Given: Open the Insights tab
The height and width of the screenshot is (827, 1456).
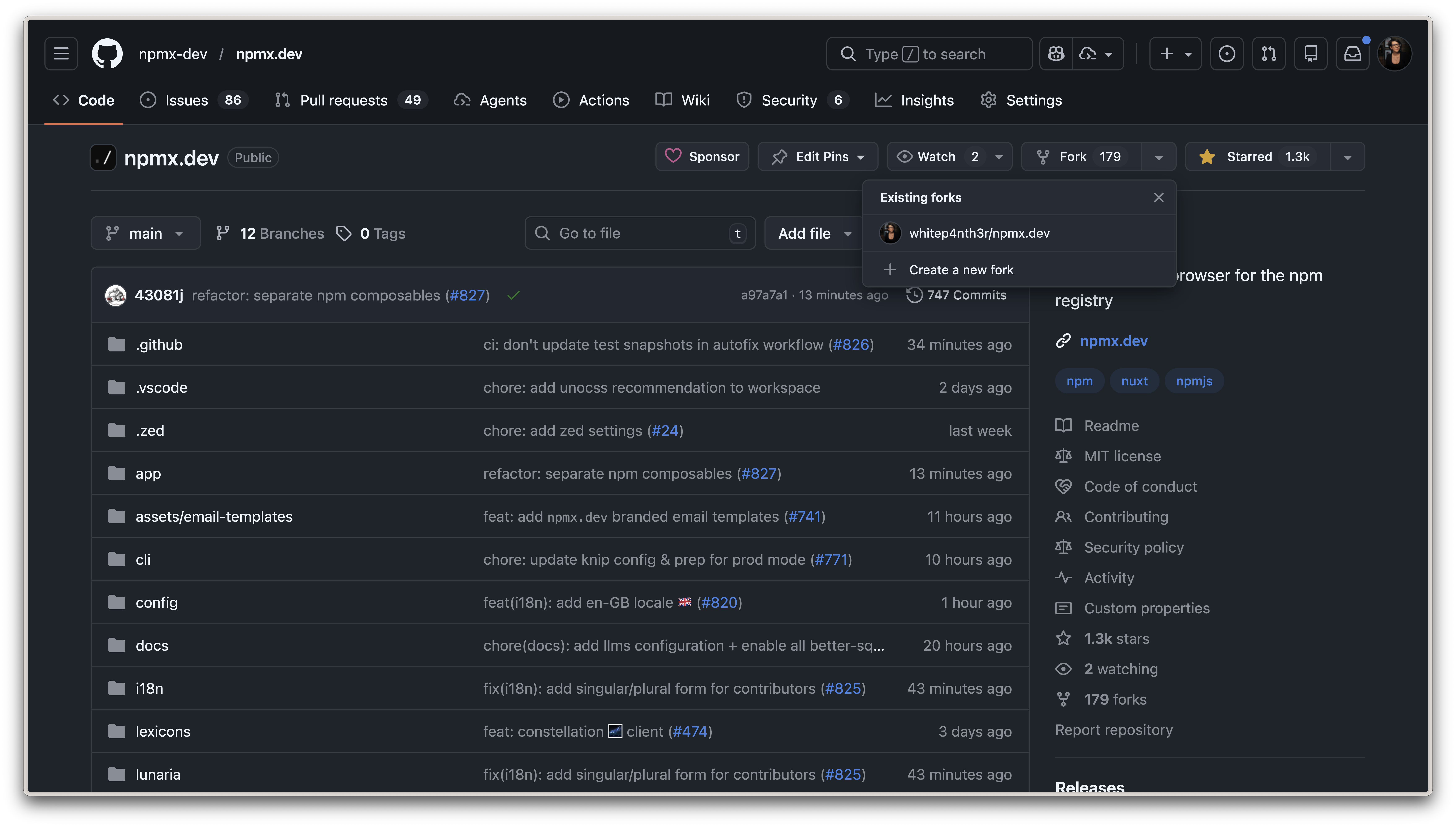Looking at the screenshot, I should point(928,100).
